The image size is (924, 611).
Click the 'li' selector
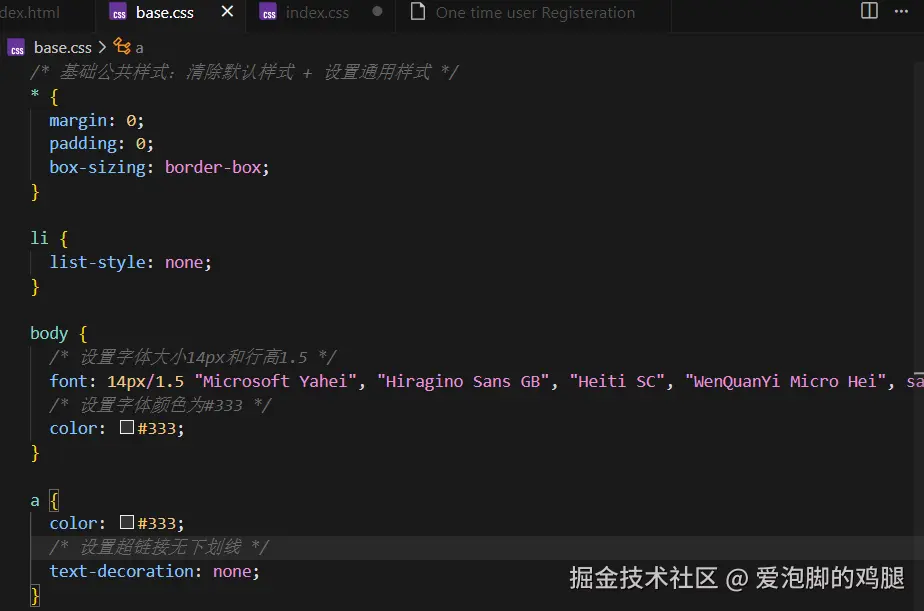[39, 238]
